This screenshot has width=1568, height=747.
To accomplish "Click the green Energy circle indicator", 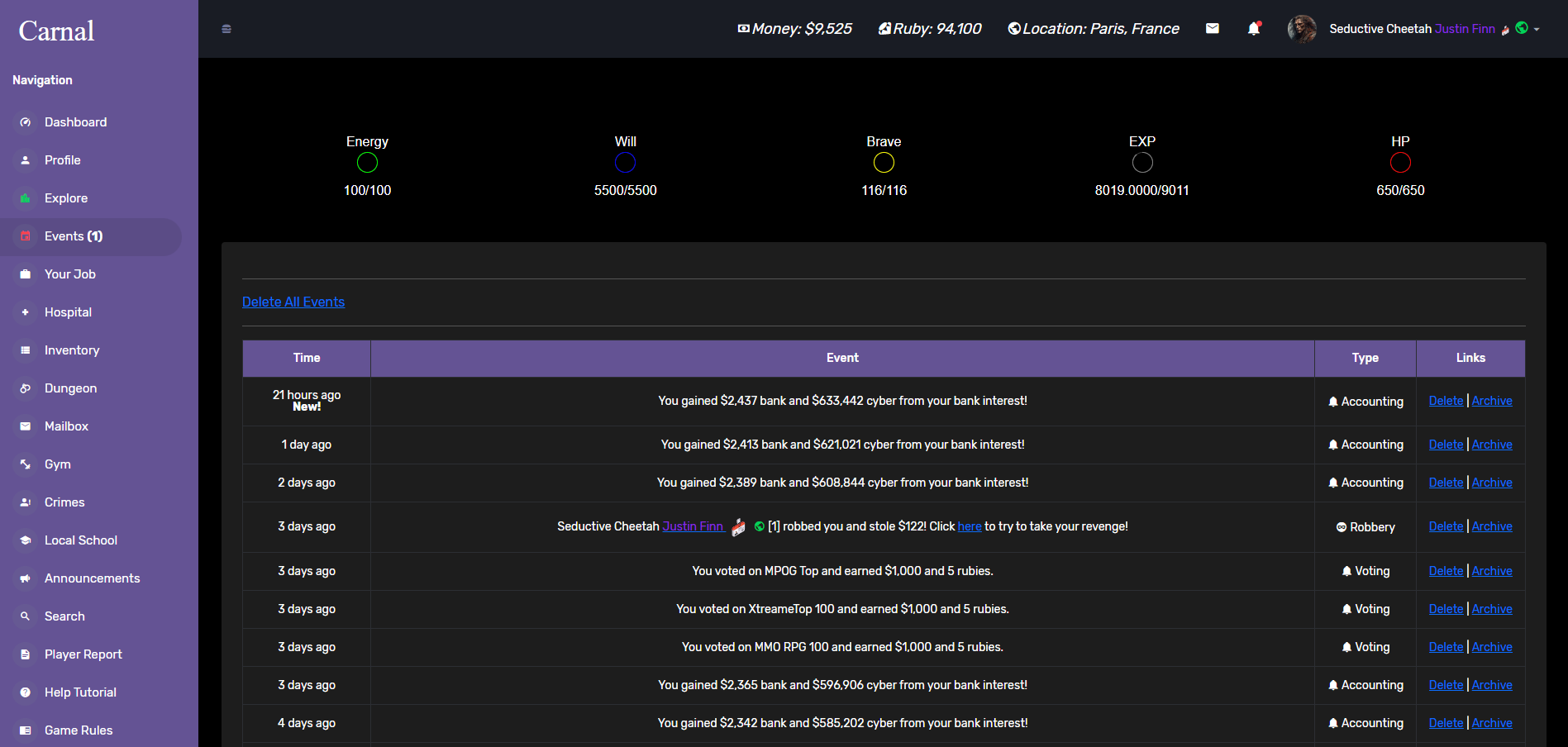I will [x=367, y=163].
